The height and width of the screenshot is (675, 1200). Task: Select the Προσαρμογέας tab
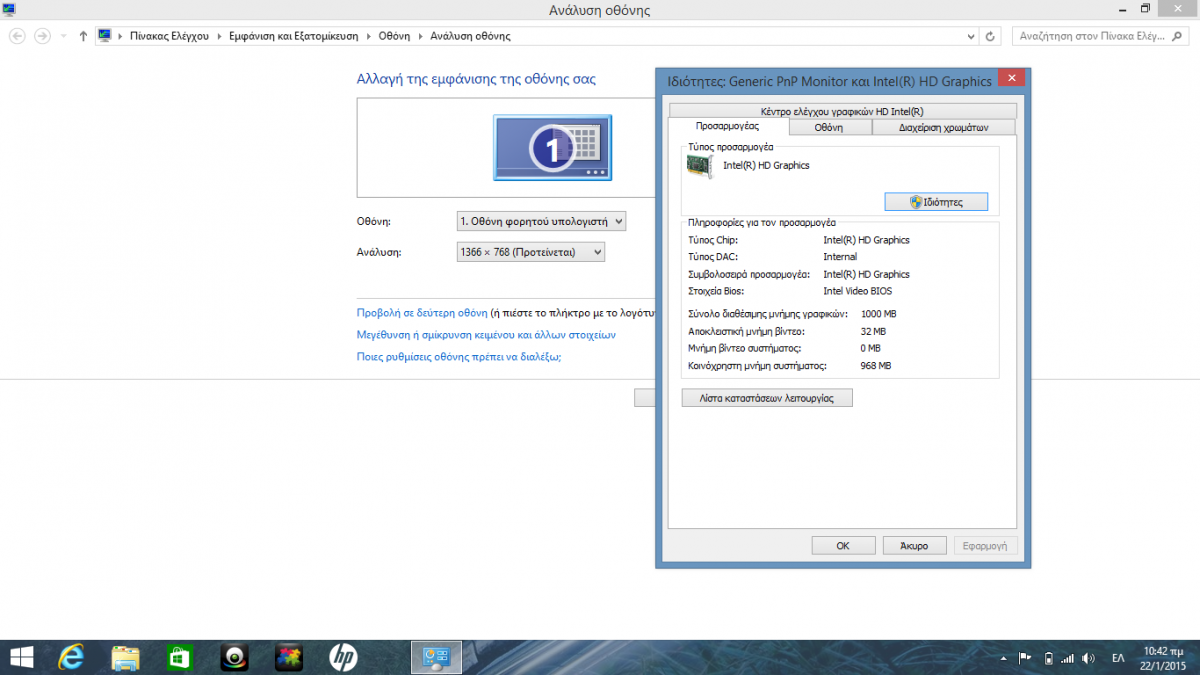727,127
